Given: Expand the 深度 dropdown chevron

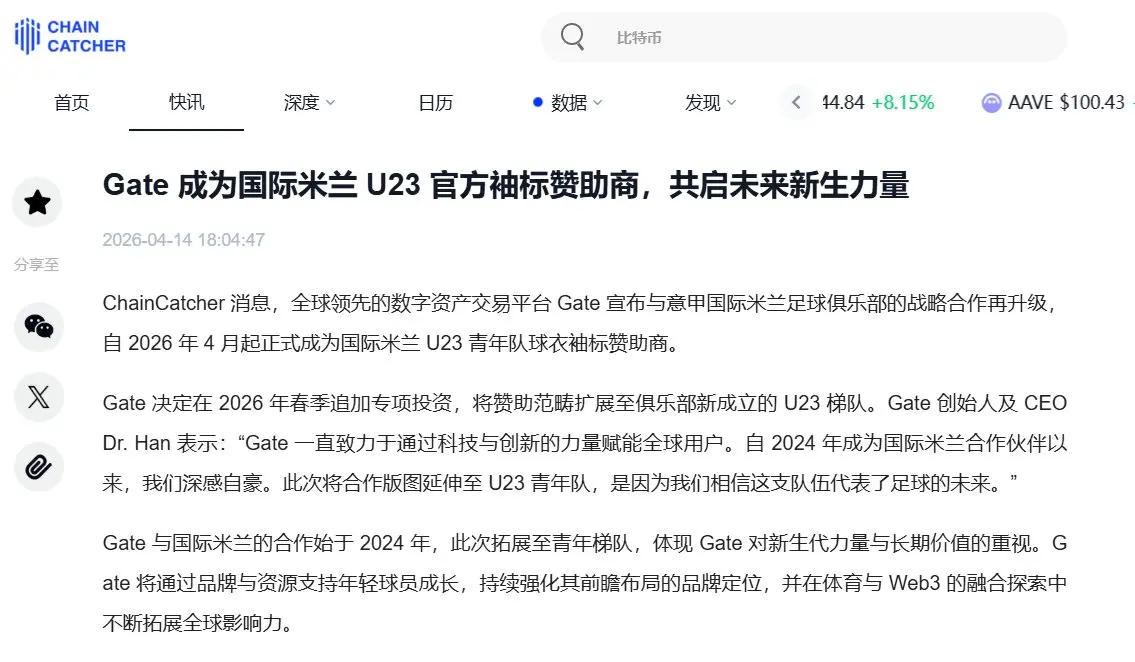Looking at the screenshot, I should pyautogui.click(x=331, y=103).
